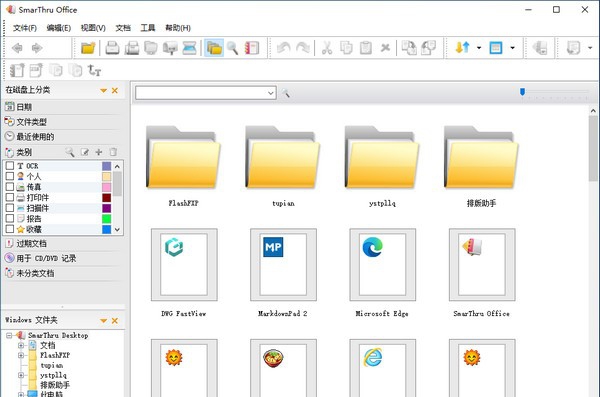This screenshot has height=397, width=600.
Task: Click the sort arrows icon
Action: coord(462,48)
